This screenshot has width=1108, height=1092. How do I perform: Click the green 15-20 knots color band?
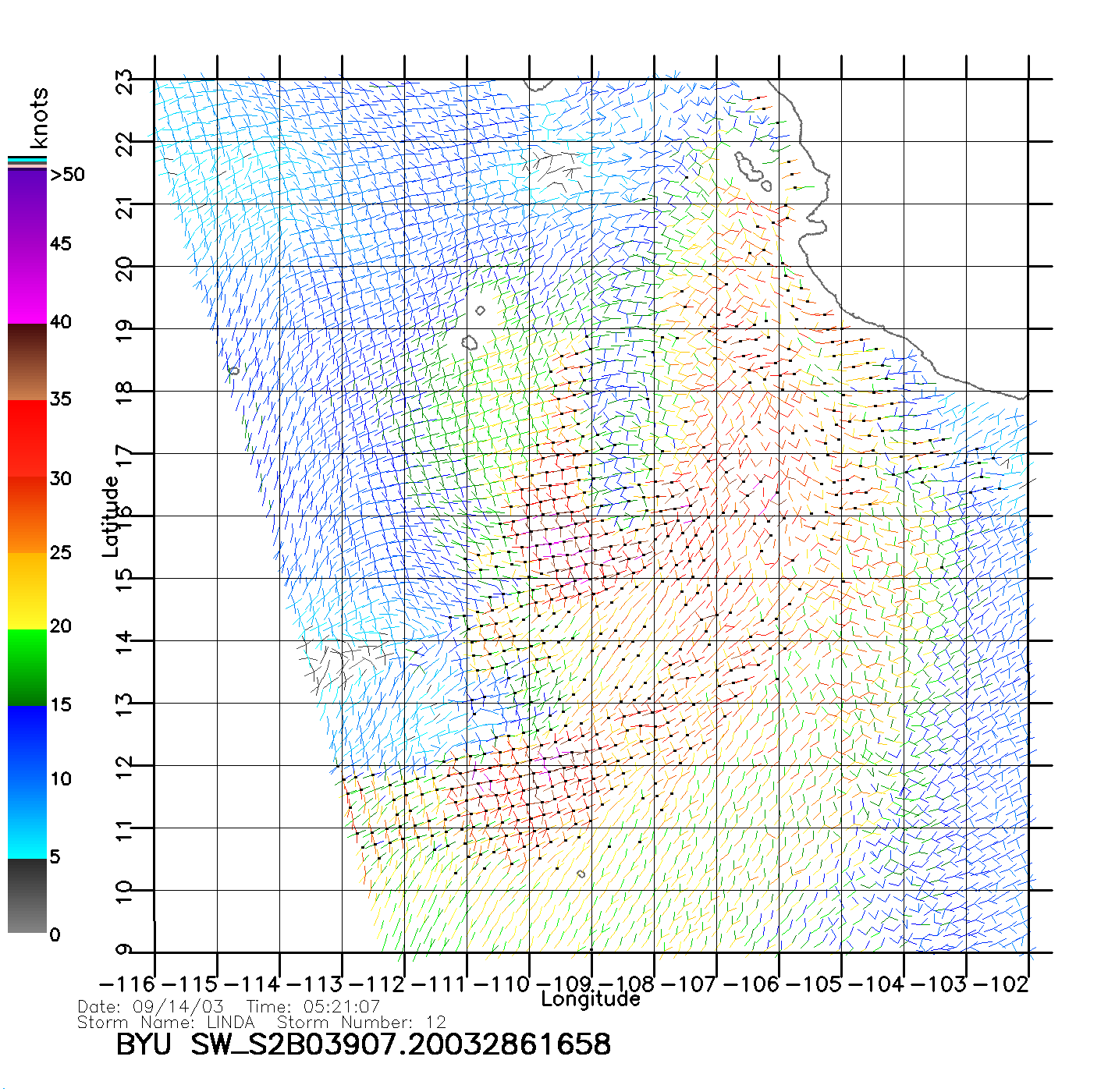pyautogui.click(x=27, y=667)
